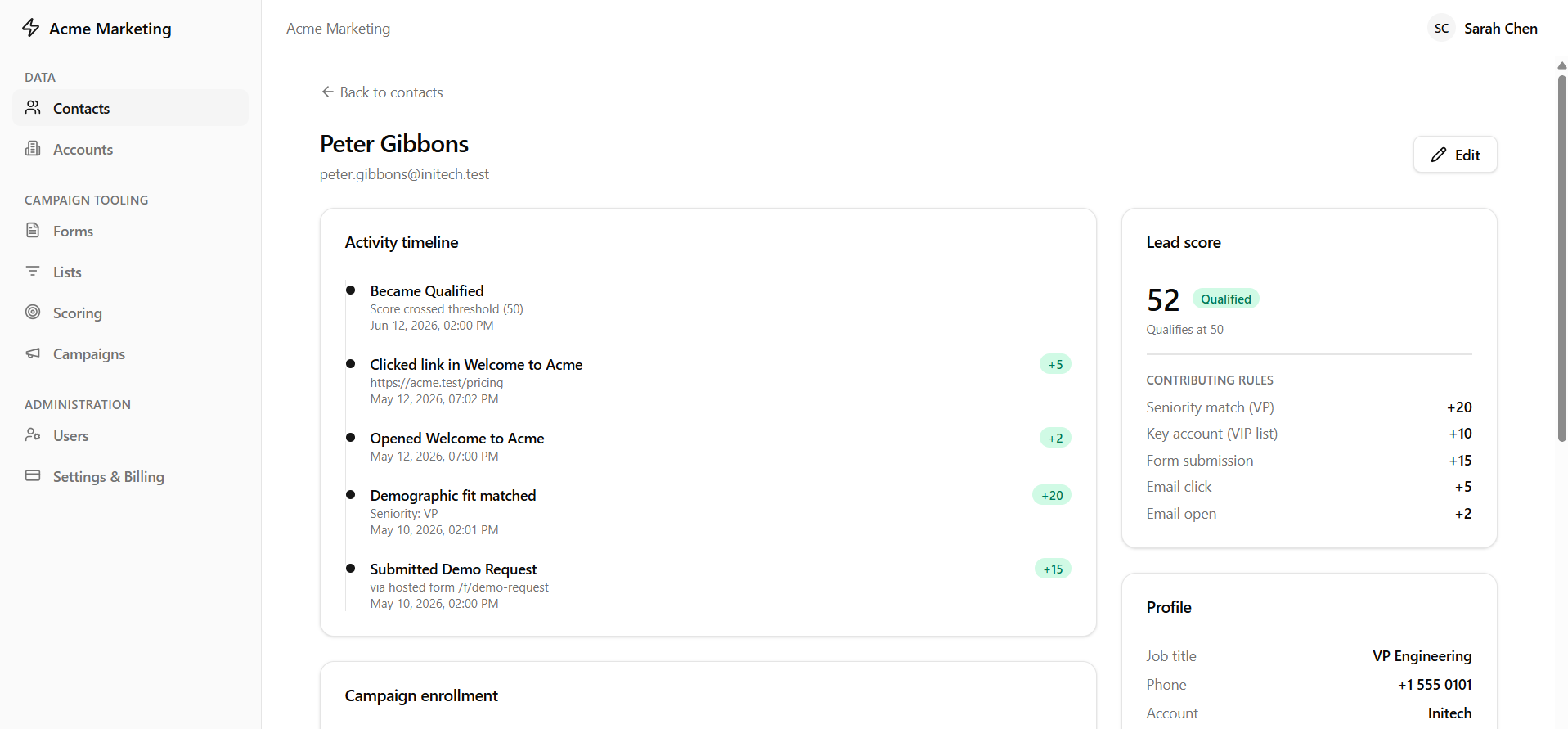Viewport: 1568px width, 729px height.
Task: Click the Campaign enrollment heading
Action: pyautogui.click(x=421, y=695)
